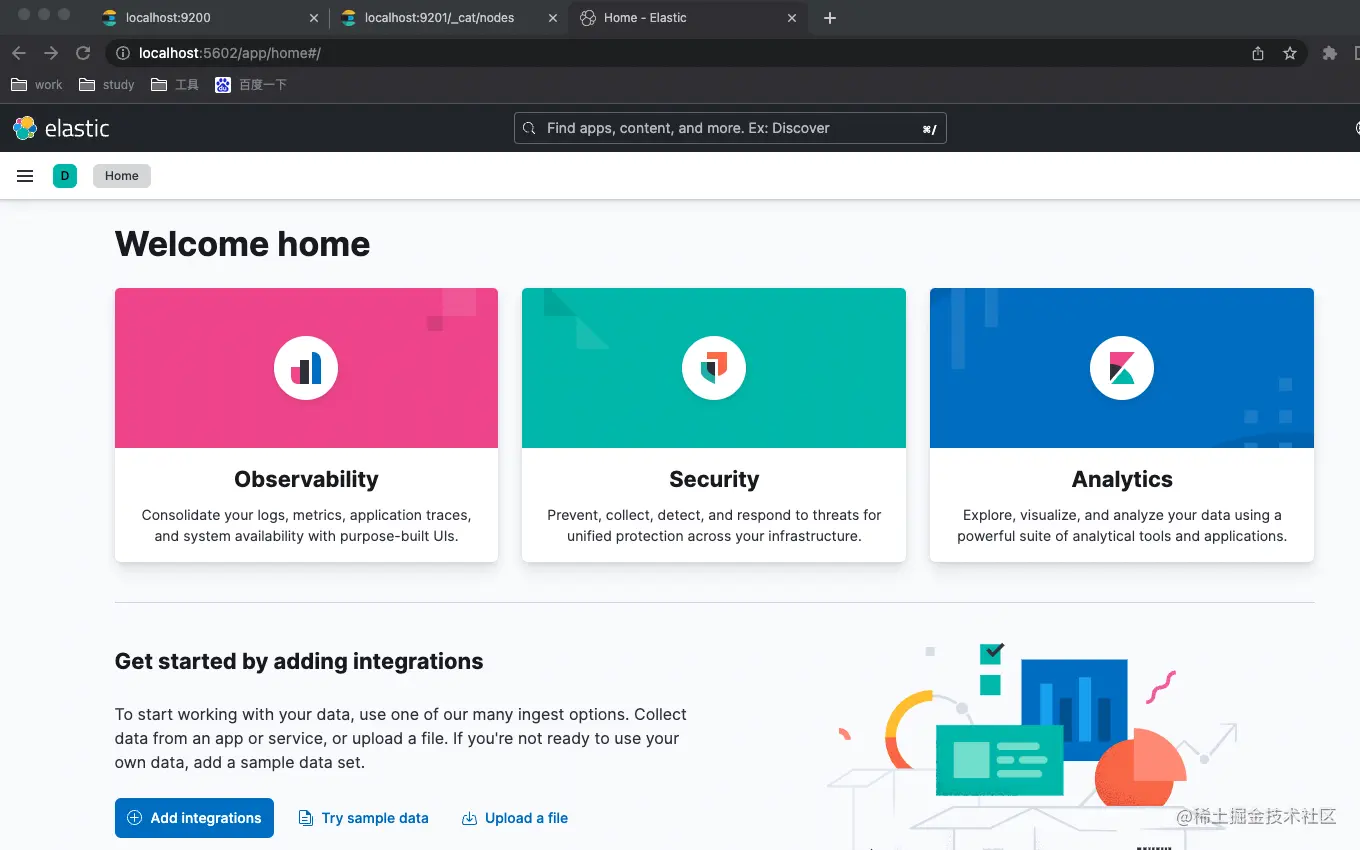Reload the current page
This screenshot has width=1360, height=850.
pyautogui.click(x=83, y=53)
